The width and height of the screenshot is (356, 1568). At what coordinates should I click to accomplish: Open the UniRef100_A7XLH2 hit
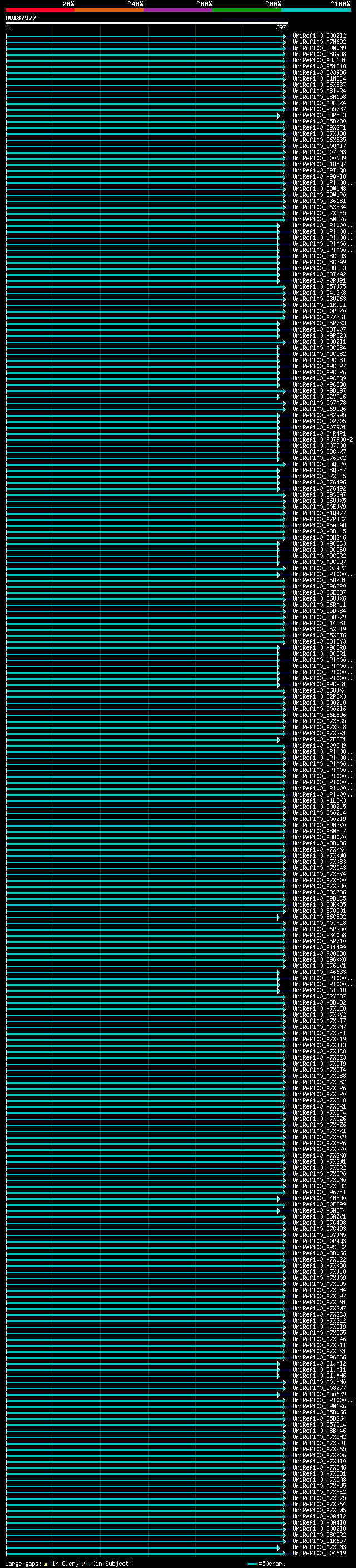pyautogui.click(x=319, y=1437)
